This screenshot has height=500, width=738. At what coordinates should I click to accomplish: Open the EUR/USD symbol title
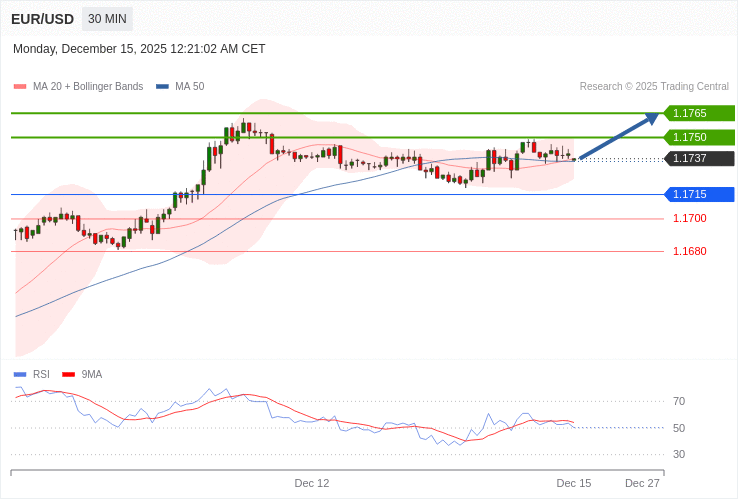coord(42,19)
